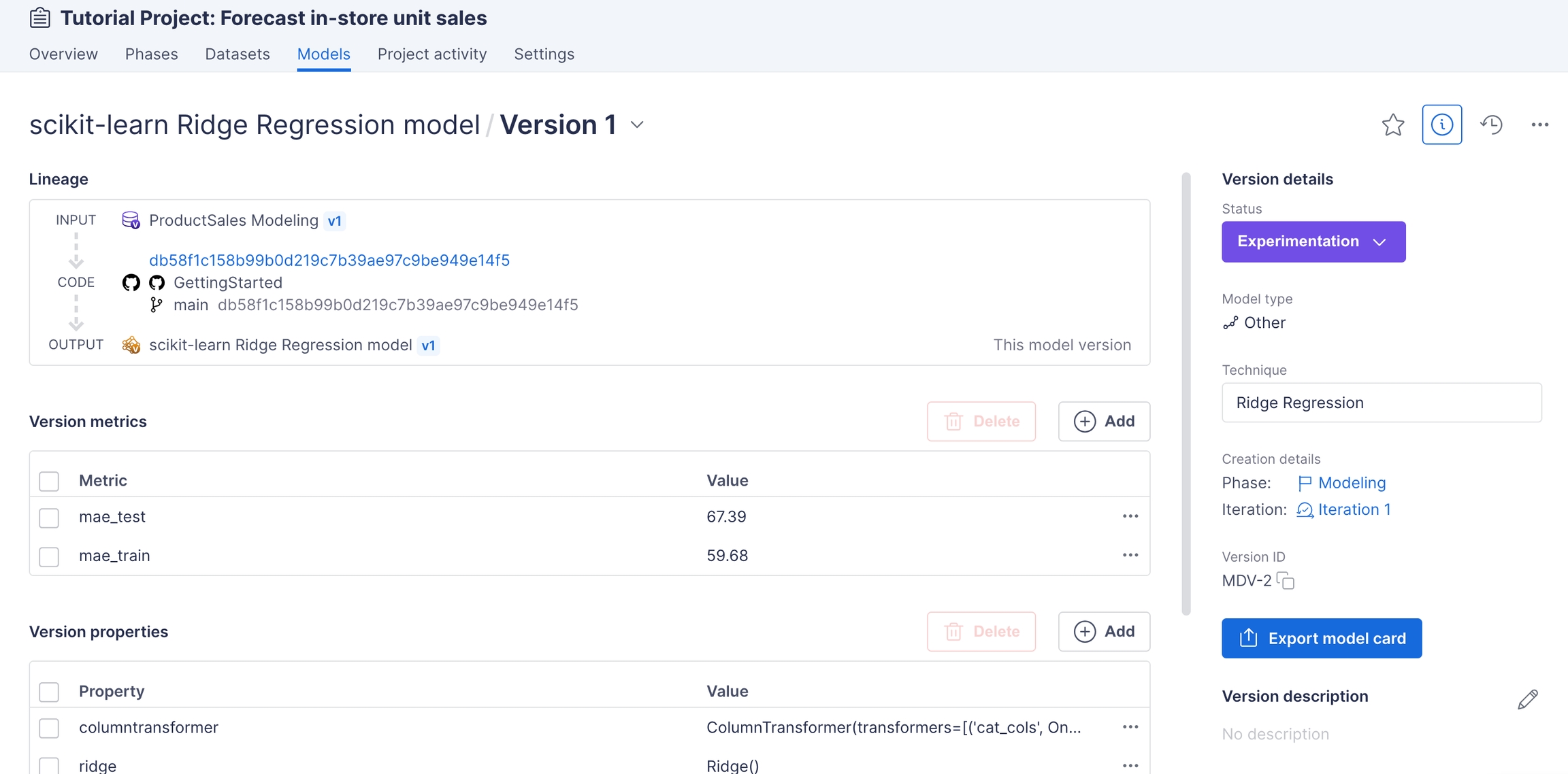Click the Technique input field
Screen dimensions: 1568x774
[1381, 403]
